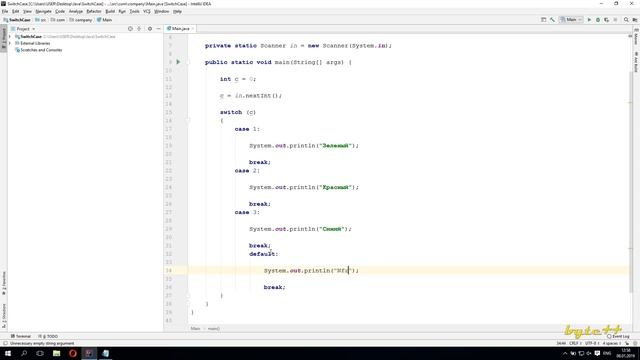Screen dimensions: 640x360
Task: Open the Run menu
Action: tap(122, 11)
